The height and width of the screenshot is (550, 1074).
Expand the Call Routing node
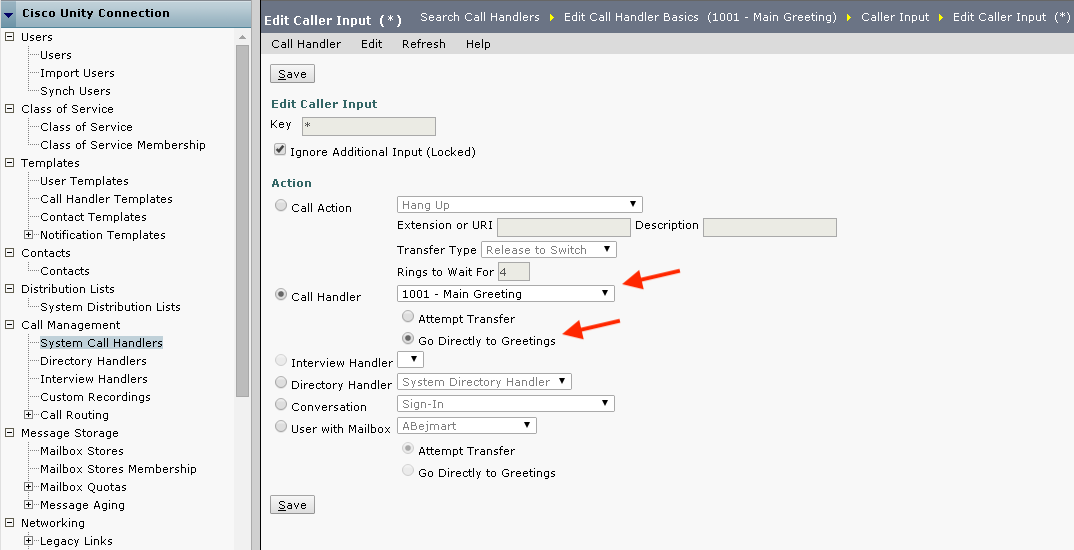point(29,415)
